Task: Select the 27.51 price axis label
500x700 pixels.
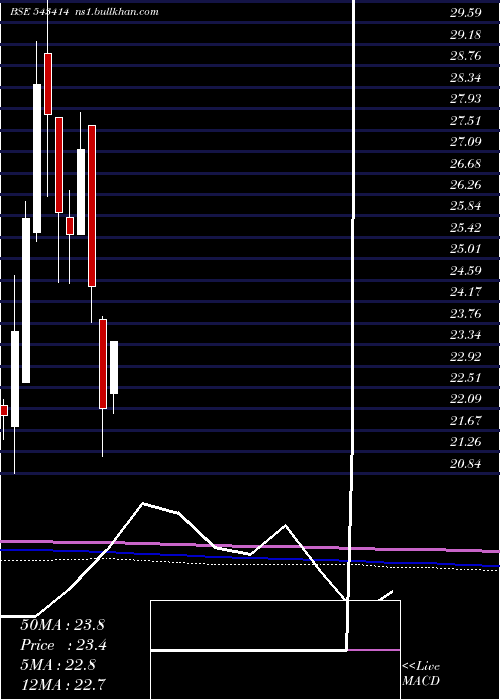Action: pos(466,121)
